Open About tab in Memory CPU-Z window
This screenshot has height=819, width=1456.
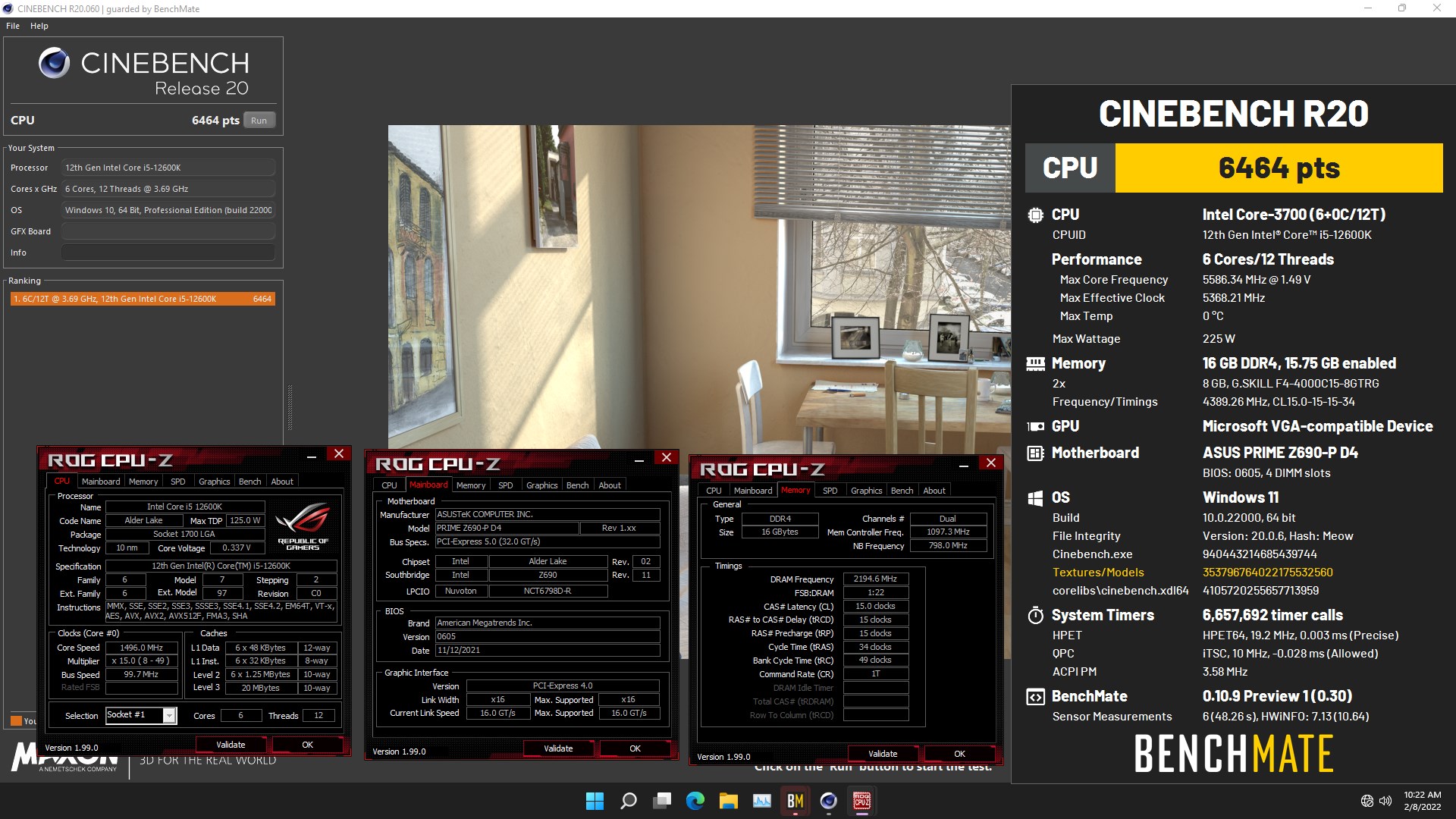(934, 491)
